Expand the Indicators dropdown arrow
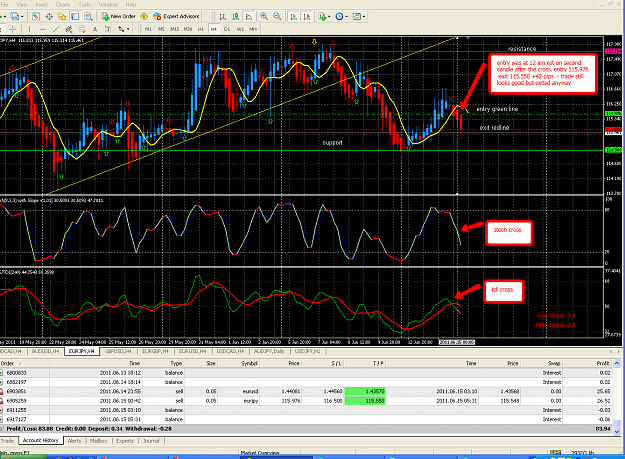The image size is (625, 459). pos(329,16)
